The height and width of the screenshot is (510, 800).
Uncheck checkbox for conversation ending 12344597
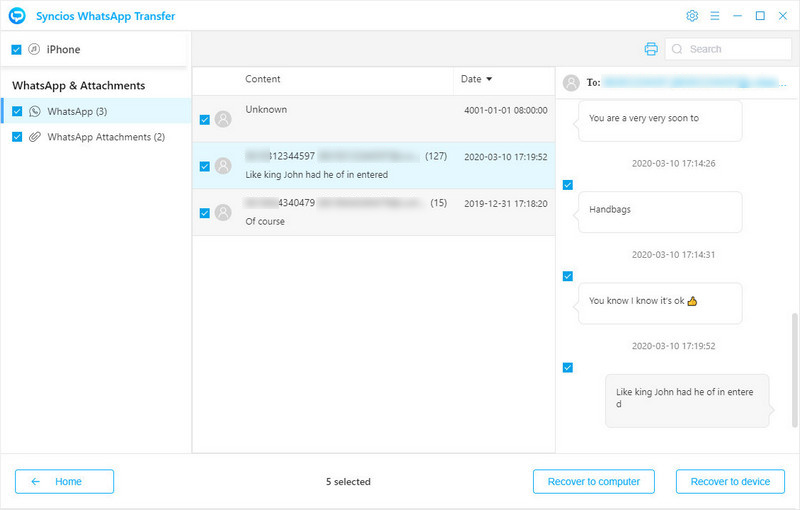[205, 166]
